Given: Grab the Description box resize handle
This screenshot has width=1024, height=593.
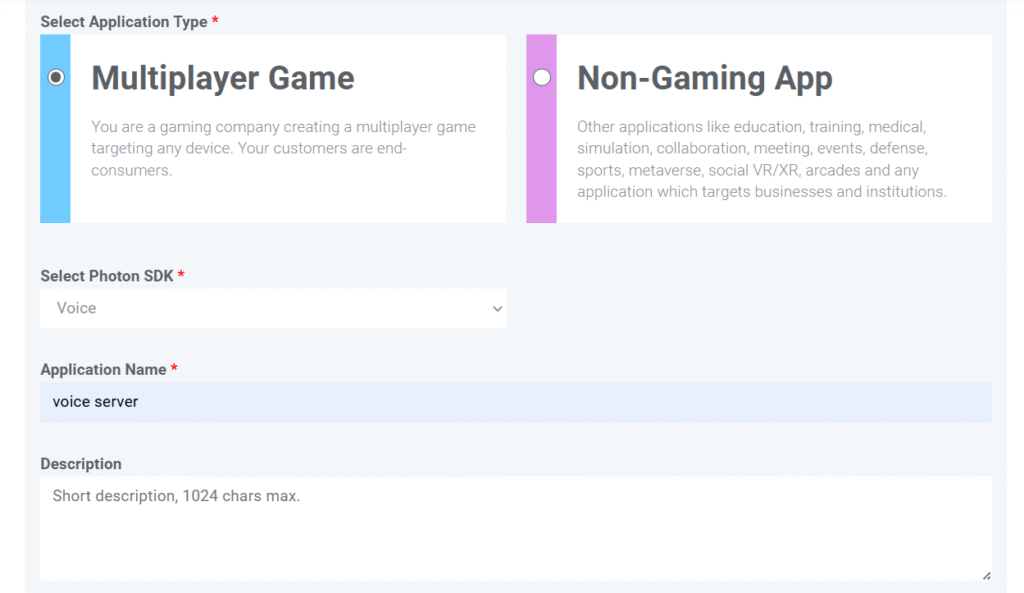Looking at the screenshot, I should click(986, 575).
